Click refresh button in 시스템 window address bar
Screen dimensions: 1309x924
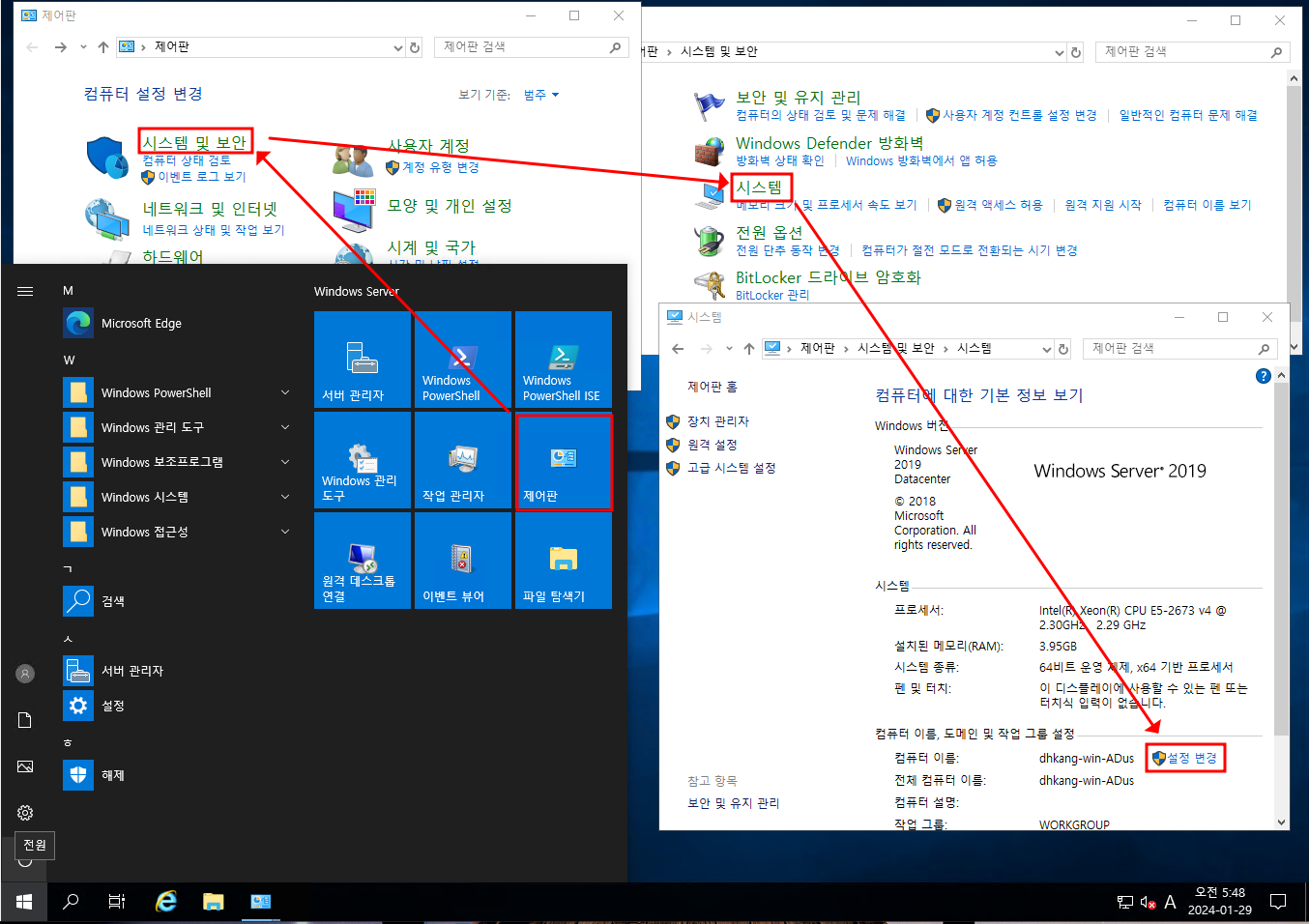click(x=1063, y=349)
